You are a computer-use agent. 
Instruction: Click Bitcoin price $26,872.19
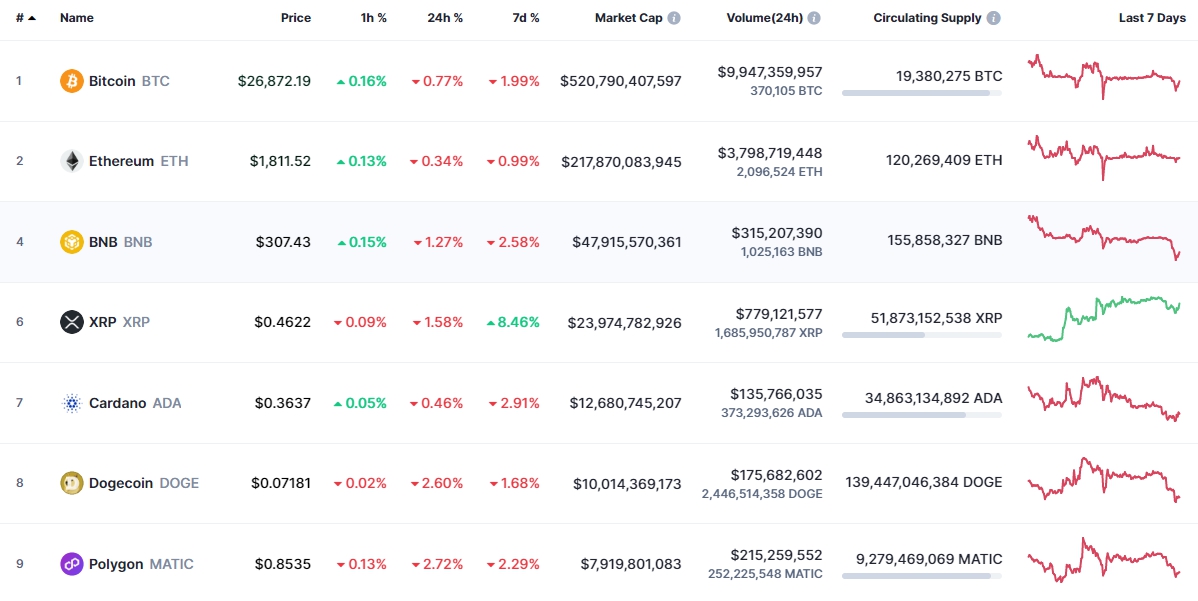pyautogui.click(x=274, y=81)
